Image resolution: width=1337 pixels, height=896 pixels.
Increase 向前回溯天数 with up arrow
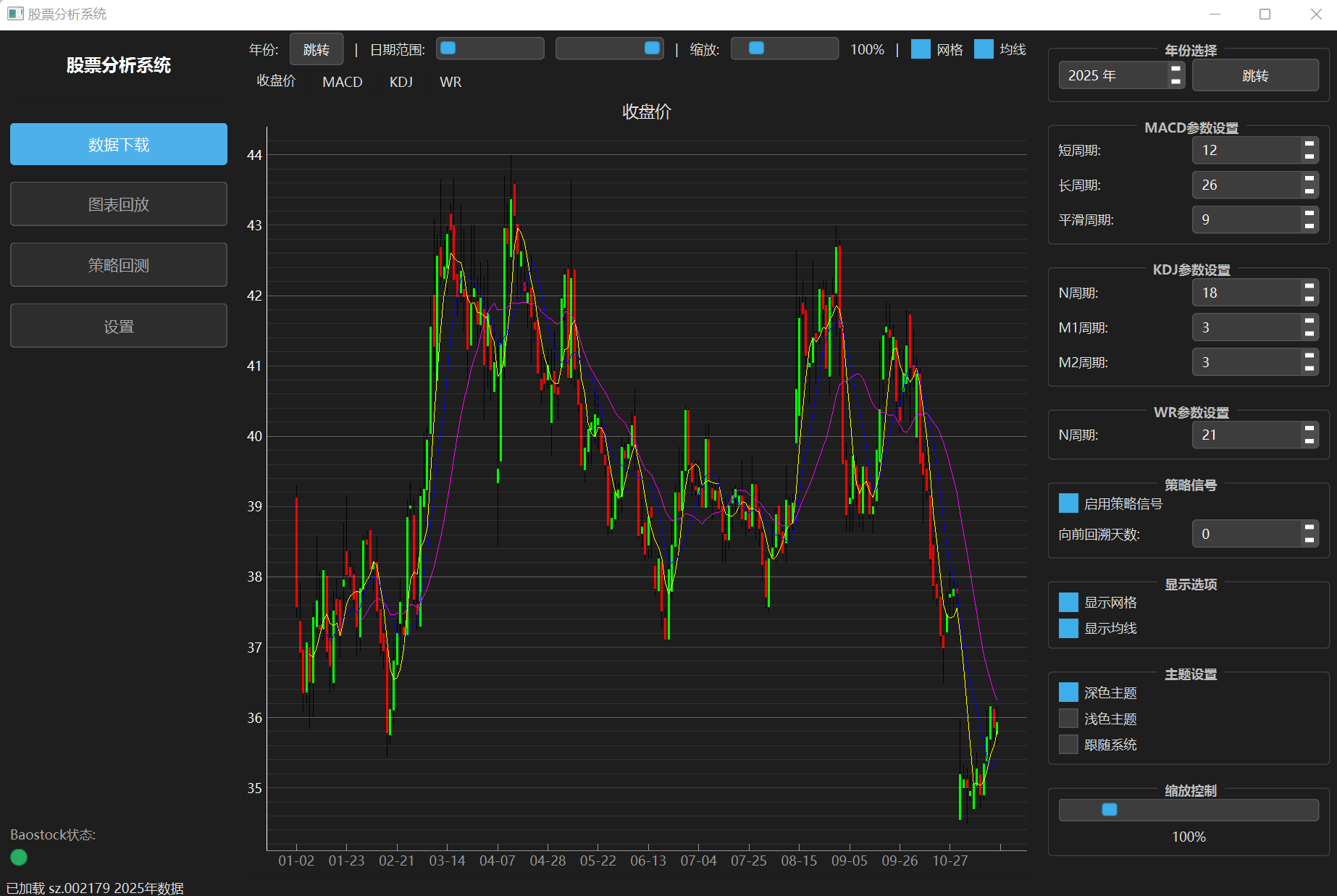(1309, 527)
